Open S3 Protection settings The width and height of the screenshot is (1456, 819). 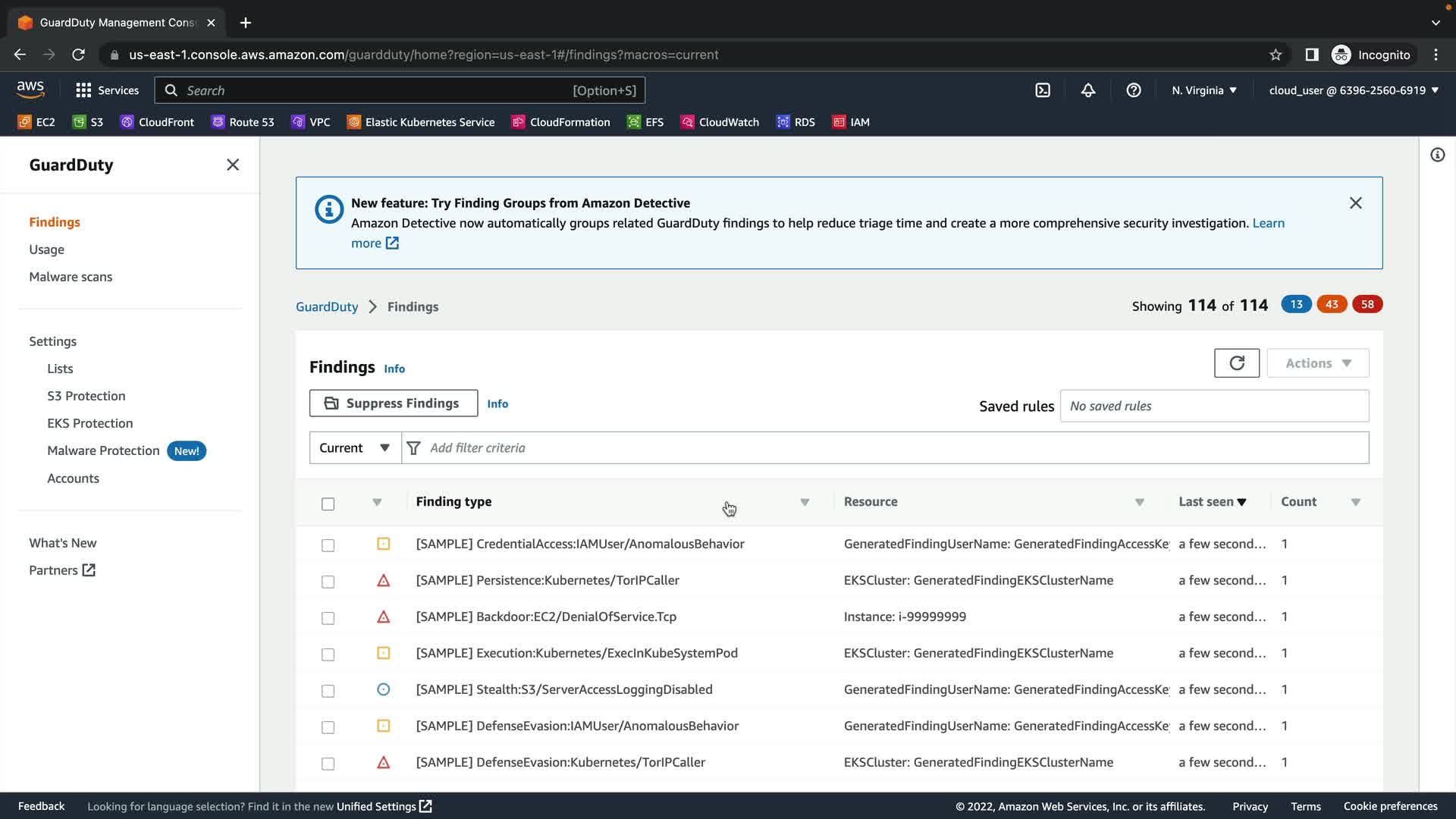pyautogui.click(x=86, y=396)
